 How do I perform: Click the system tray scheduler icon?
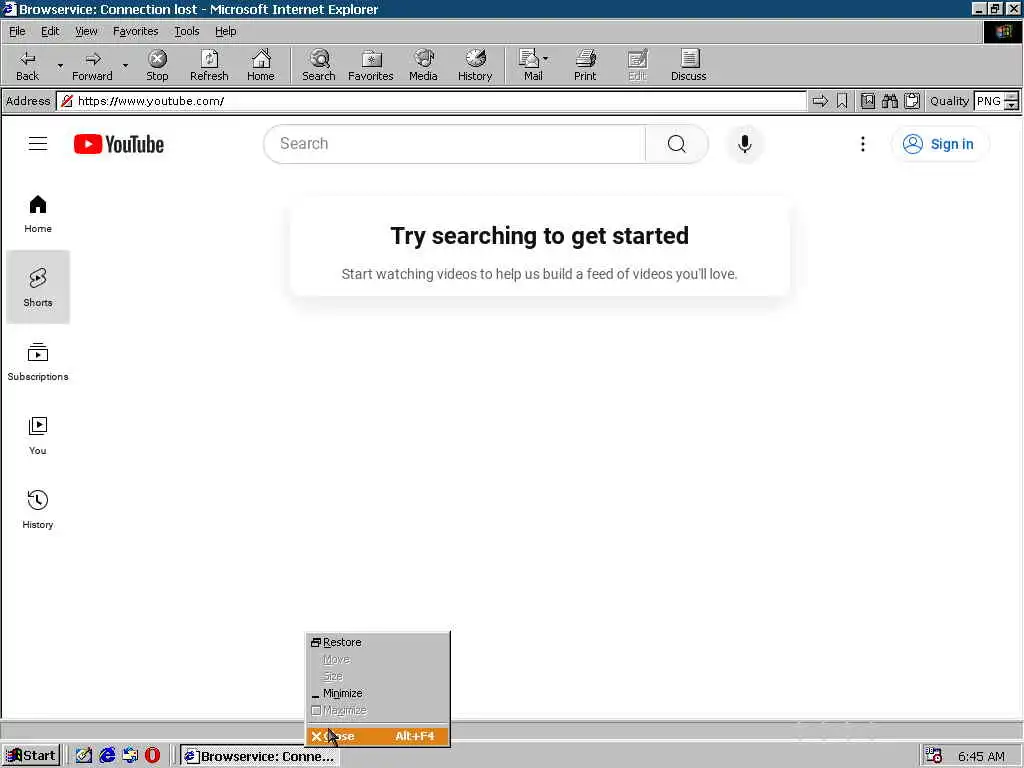point(933,756)
